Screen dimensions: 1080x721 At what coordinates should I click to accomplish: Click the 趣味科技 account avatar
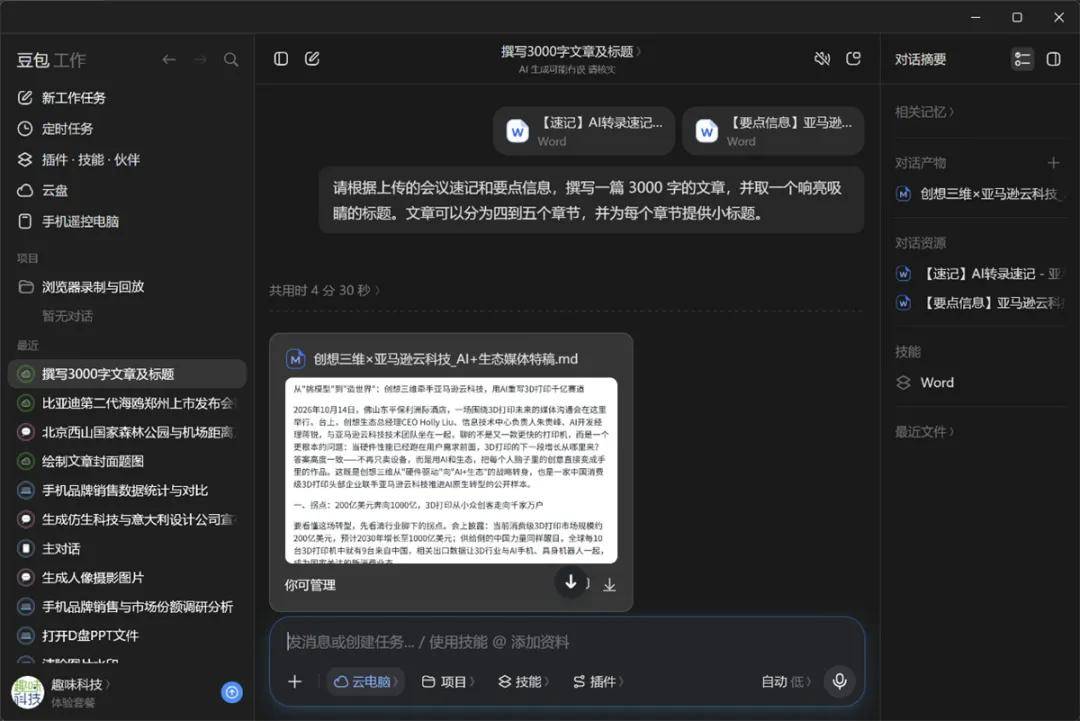tap(28, 692)
